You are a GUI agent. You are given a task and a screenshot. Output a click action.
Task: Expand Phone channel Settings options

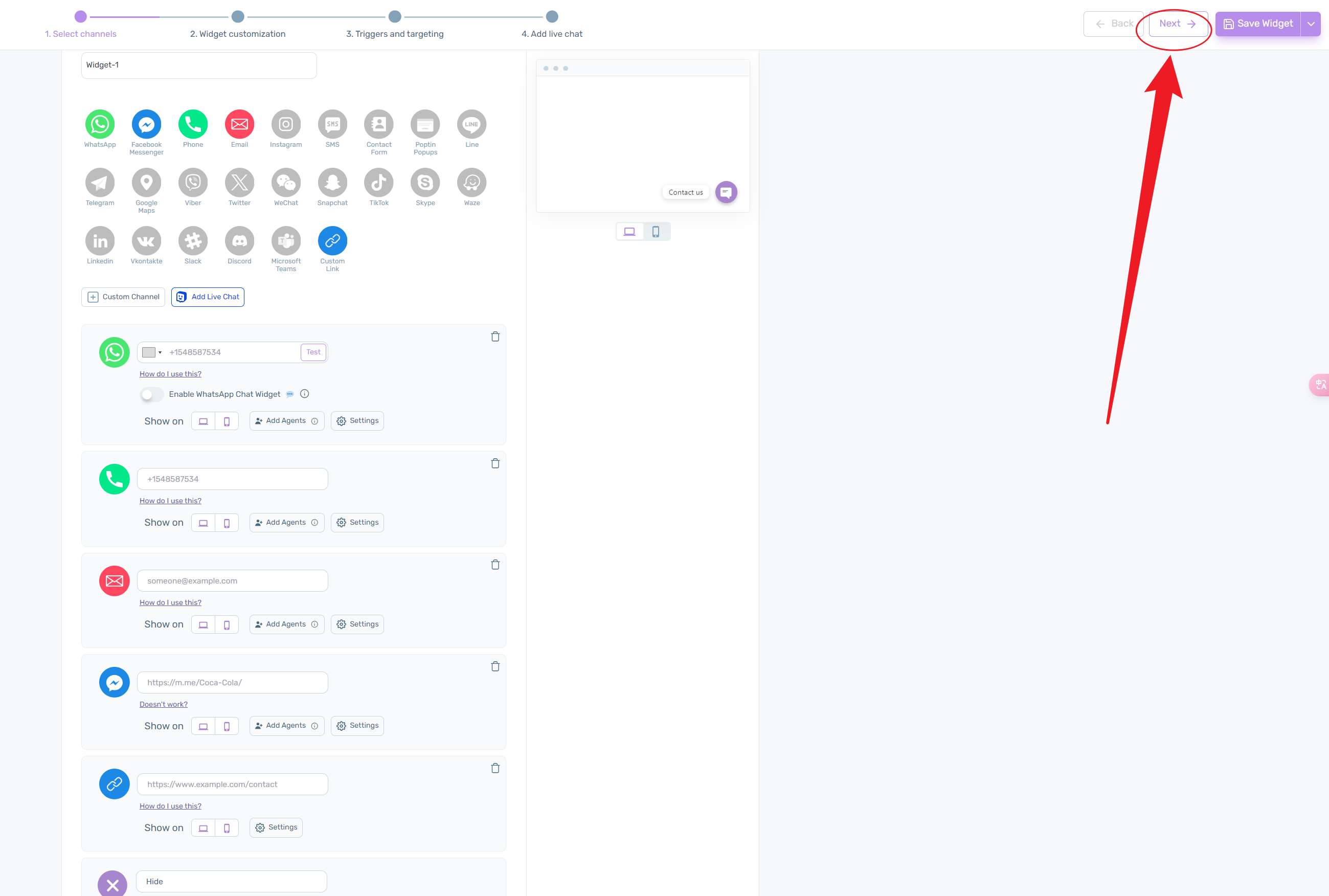(357, 522)
